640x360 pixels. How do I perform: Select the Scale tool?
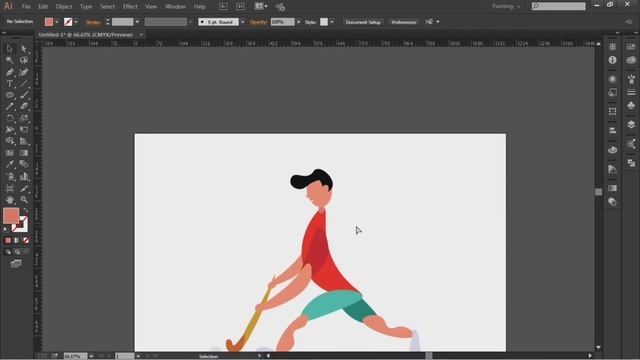click(x=24, y=118)
